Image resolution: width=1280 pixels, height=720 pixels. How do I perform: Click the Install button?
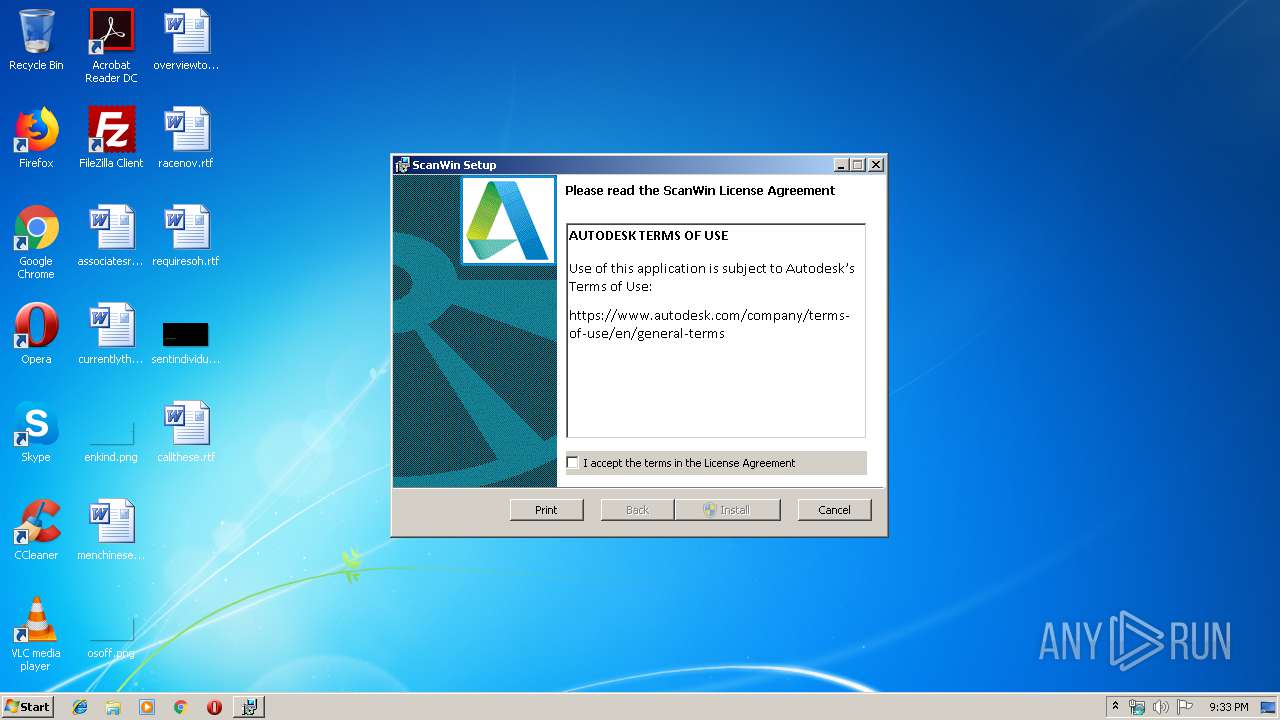click(x=727, y=510)
